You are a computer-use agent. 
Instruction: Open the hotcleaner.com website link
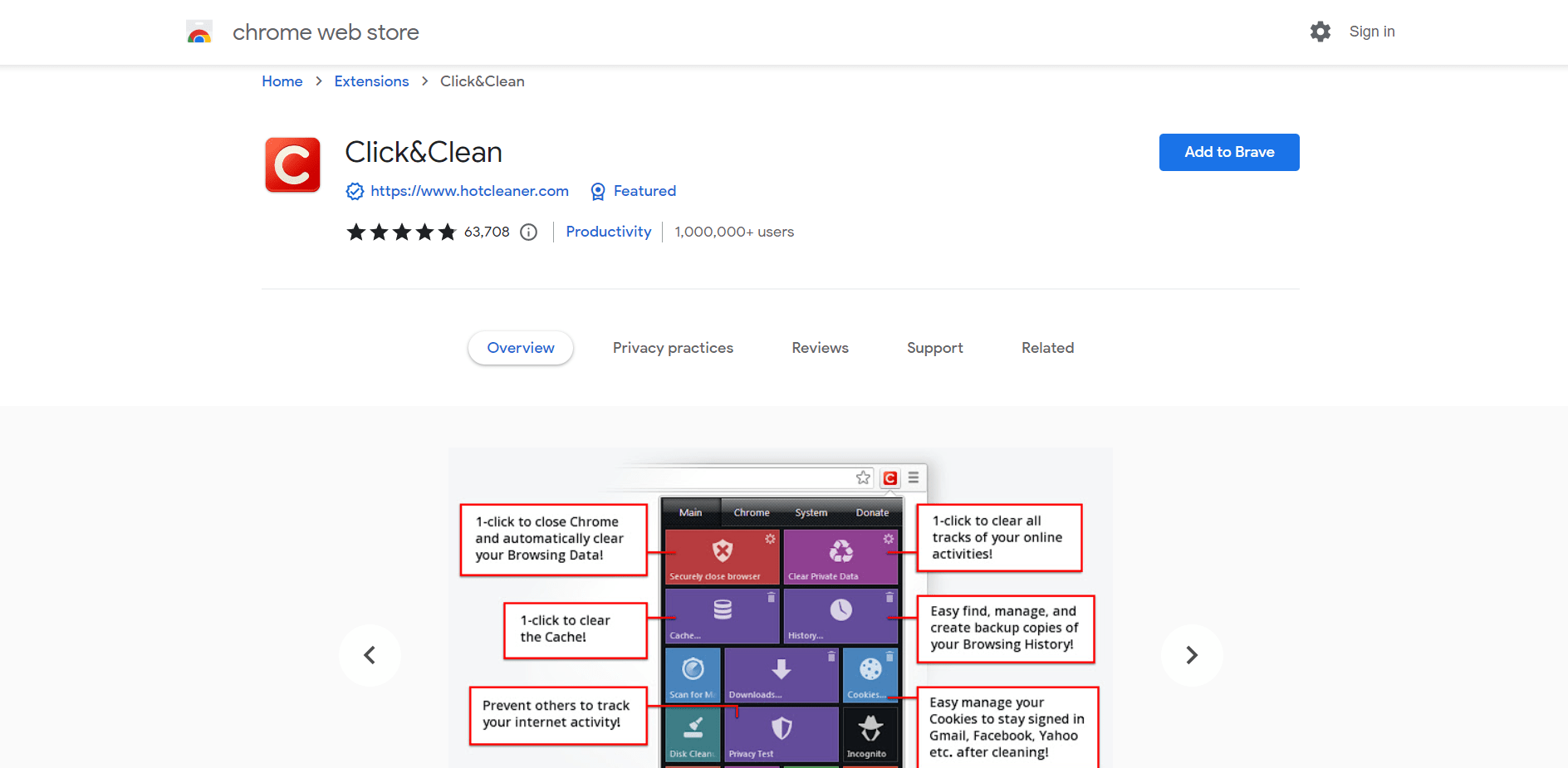click(x=469, y=191)
